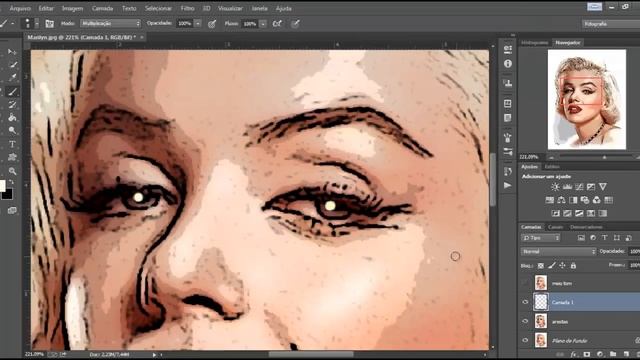
Task: Switch to the Canais tab
Action: [x=555, y=227]
